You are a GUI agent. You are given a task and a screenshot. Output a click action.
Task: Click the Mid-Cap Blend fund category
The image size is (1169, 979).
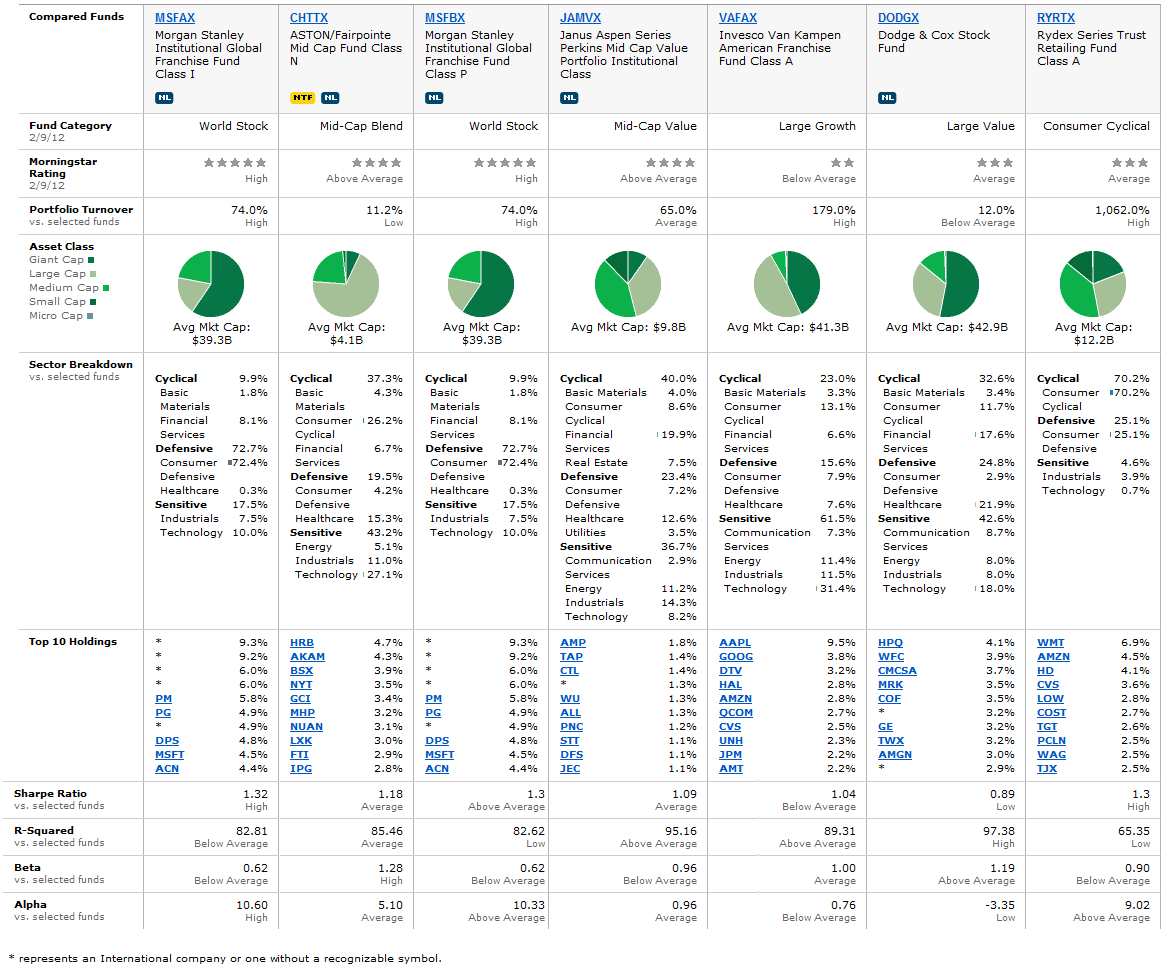click(361, 126)
